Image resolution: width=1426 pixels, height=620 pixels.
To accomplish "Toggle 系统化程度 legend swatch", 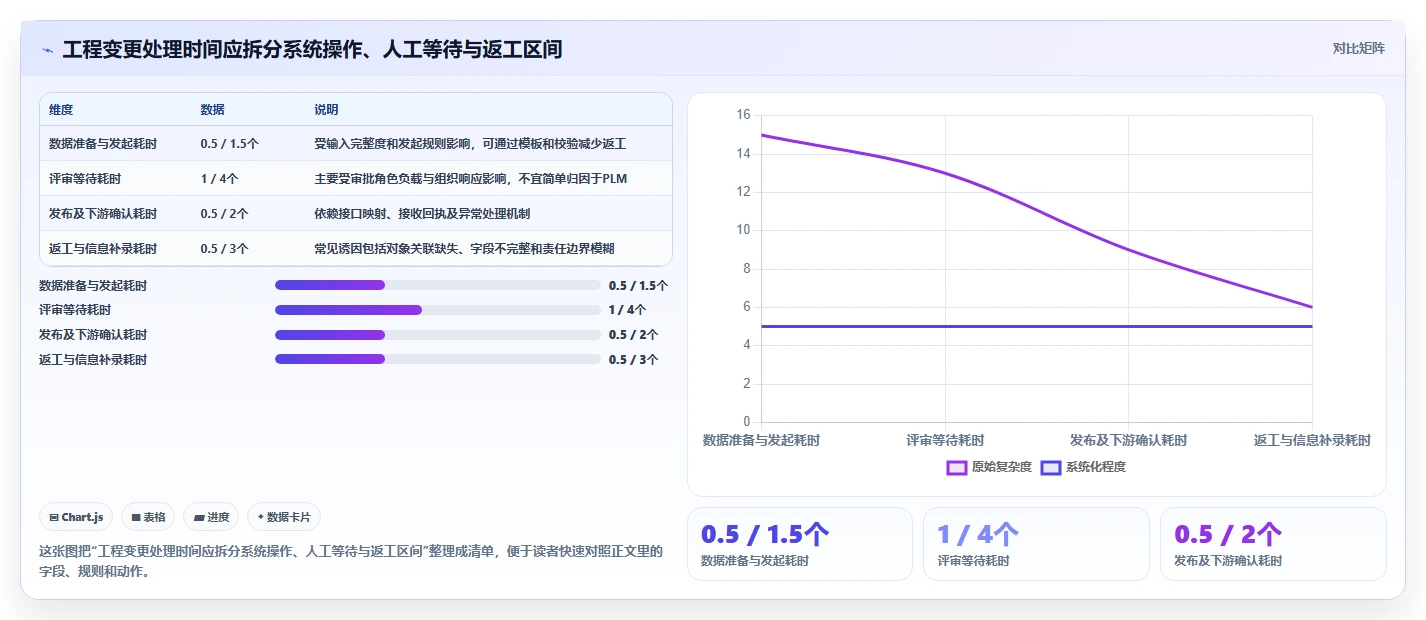I will [1051, 467].
